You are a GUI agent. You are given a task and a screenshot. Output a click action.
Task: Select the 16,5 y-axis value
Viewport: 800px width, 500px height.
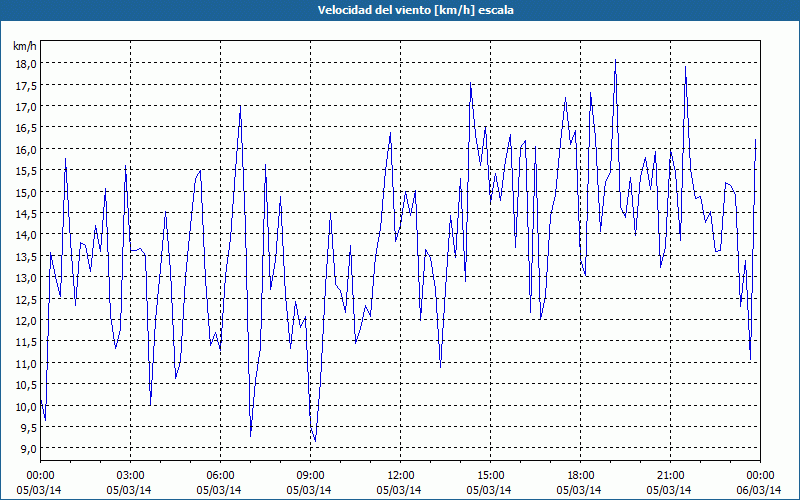[x=27, y=128]
